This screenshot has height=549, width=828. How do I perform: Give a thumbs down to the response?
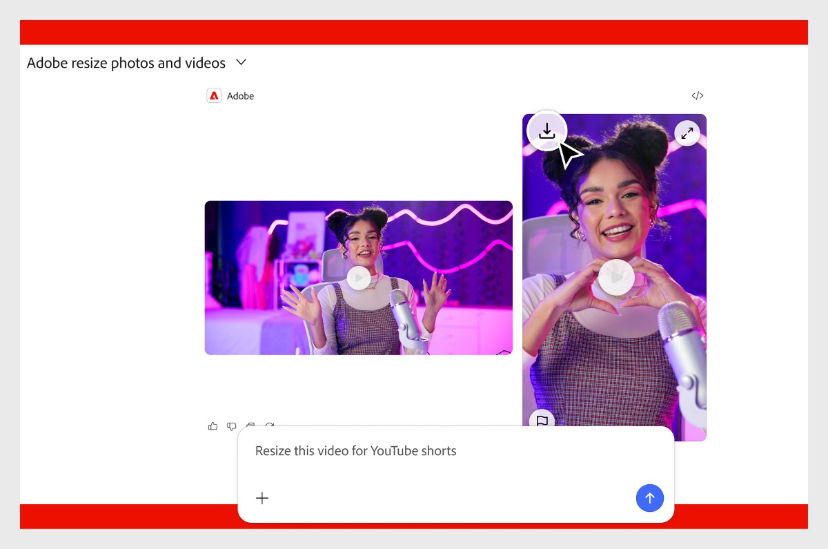231,426
